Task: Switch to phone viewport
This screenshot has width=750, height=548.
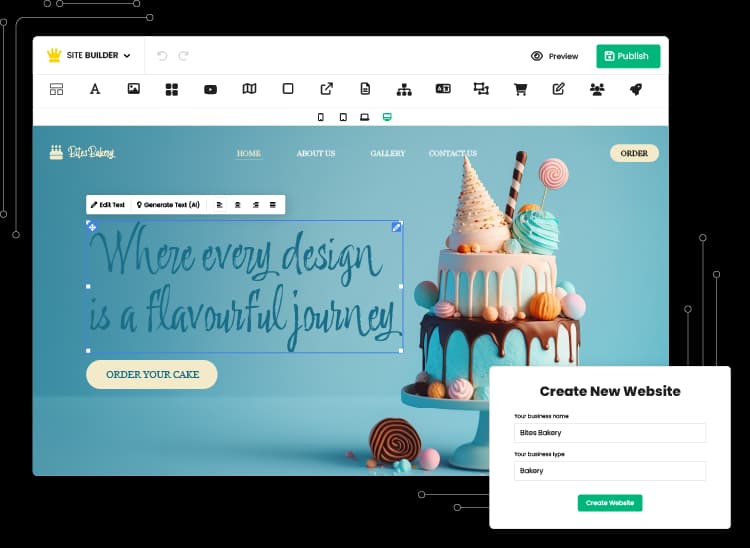Action: 320,117
